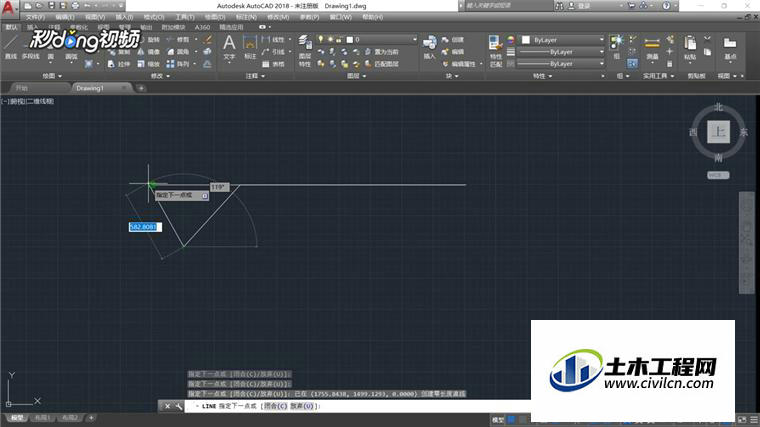
Task: Open the WCS dropdown under ViewCube
Action: pyautogui.click(x=718, y=175)
